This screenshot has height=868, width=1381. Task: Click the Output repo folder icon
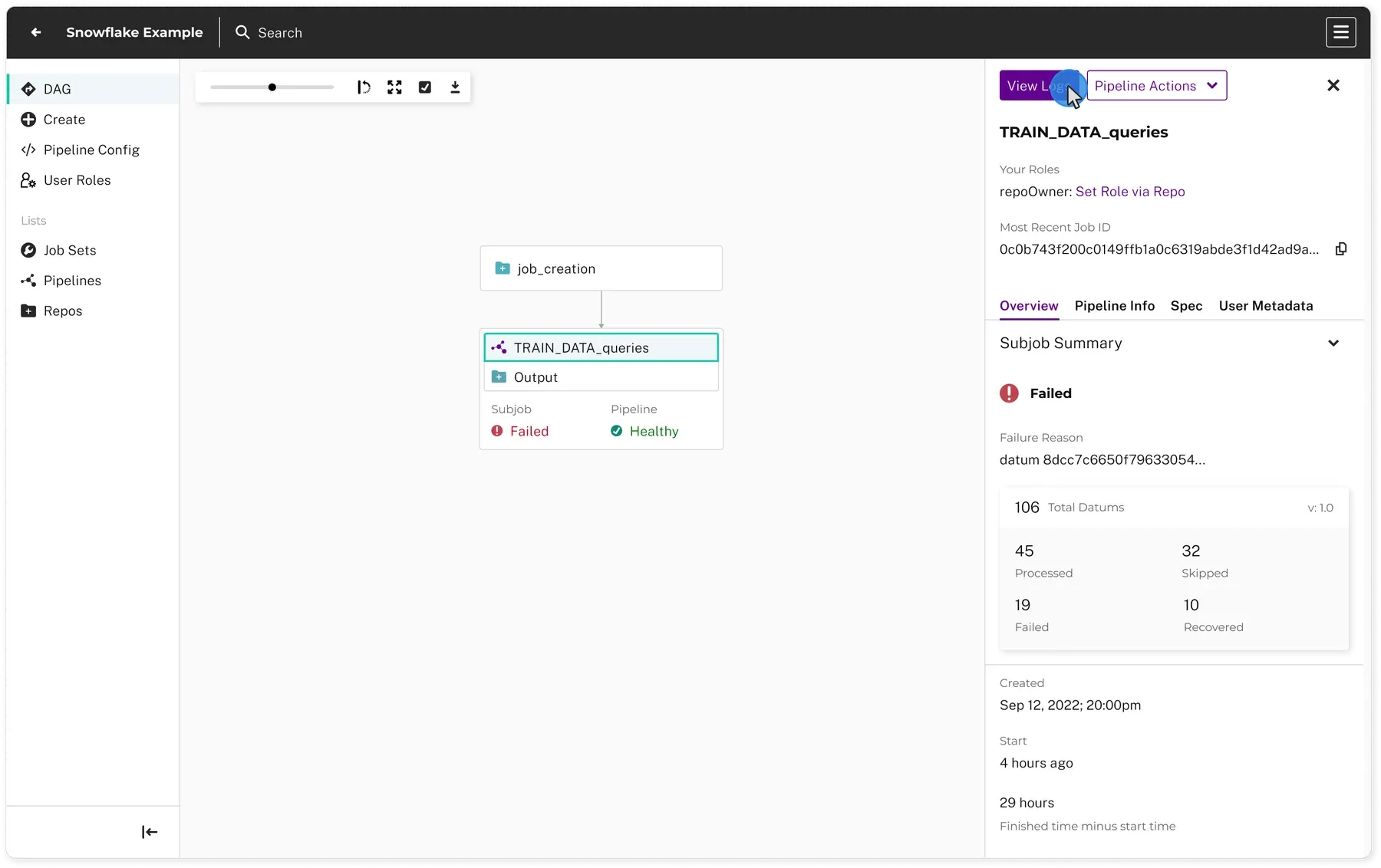[x=499, y=376]
